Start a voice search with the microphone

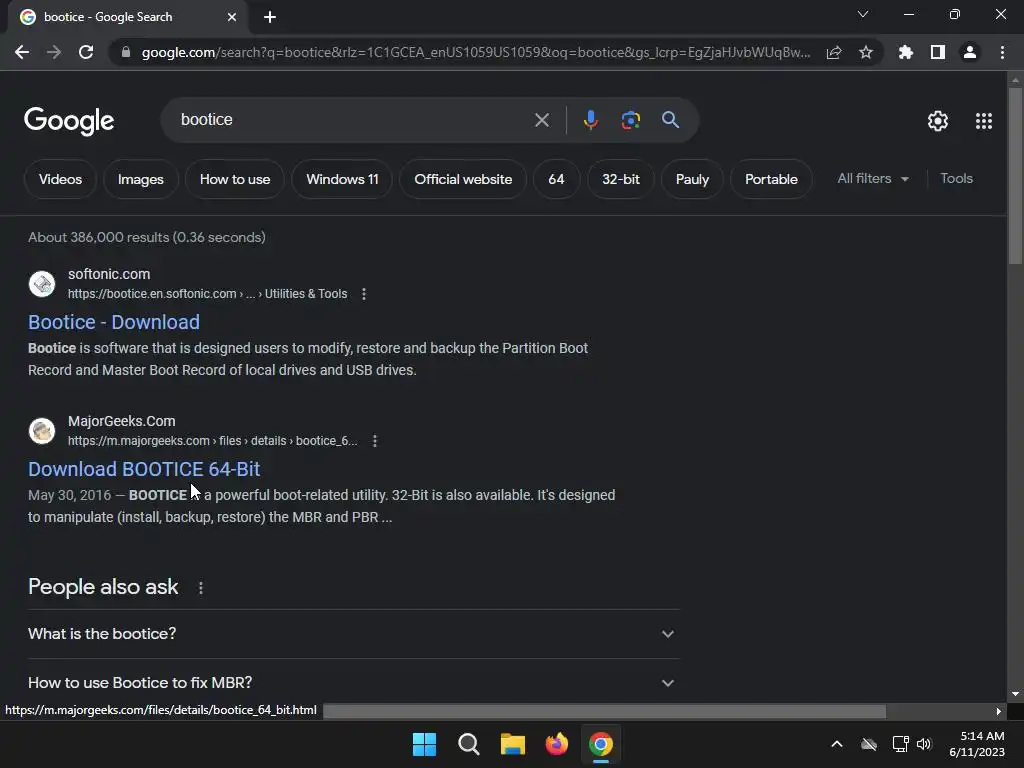tap(590, 120)
